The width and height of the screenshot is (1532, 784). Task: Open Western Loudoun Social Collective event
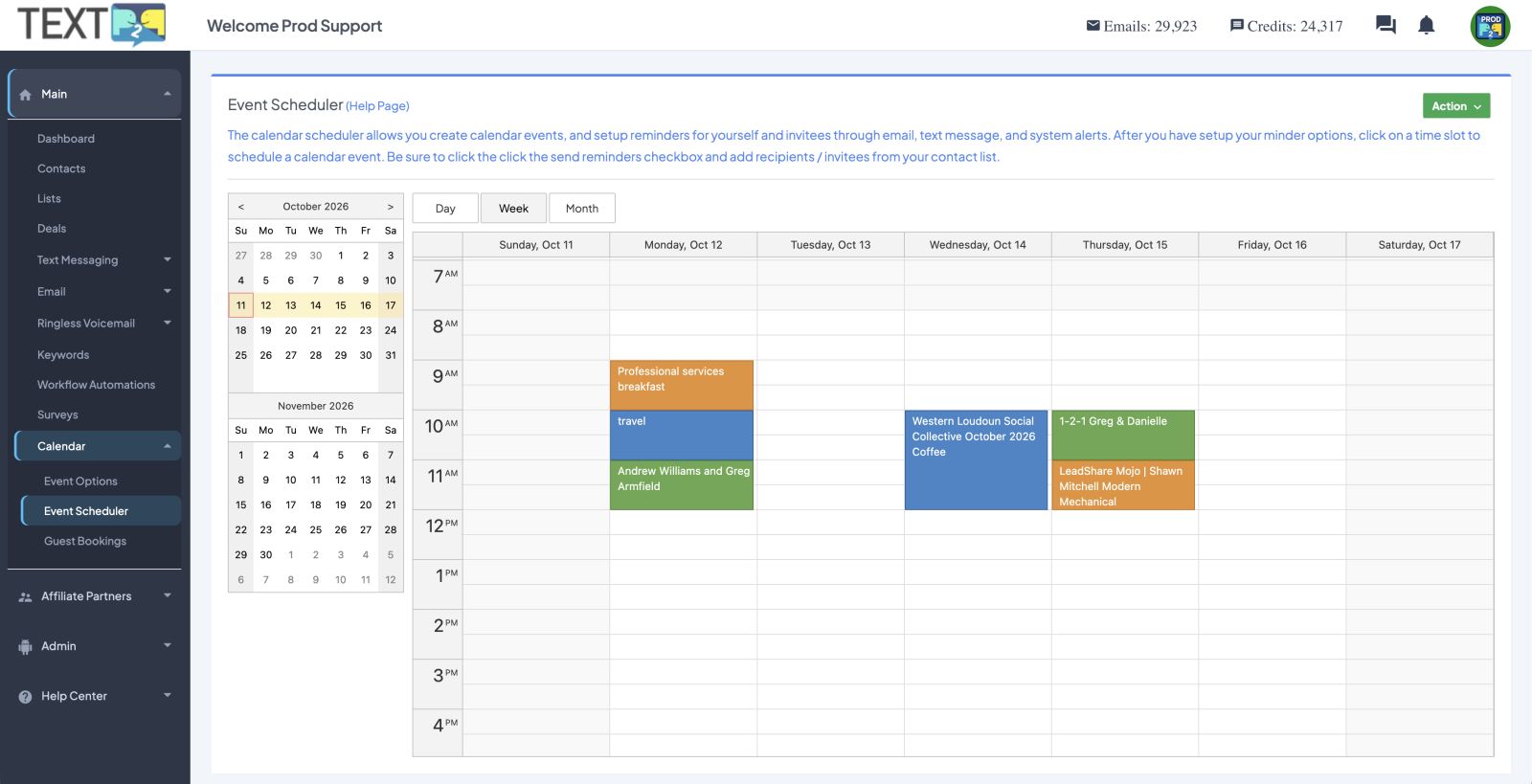point(976,459)
